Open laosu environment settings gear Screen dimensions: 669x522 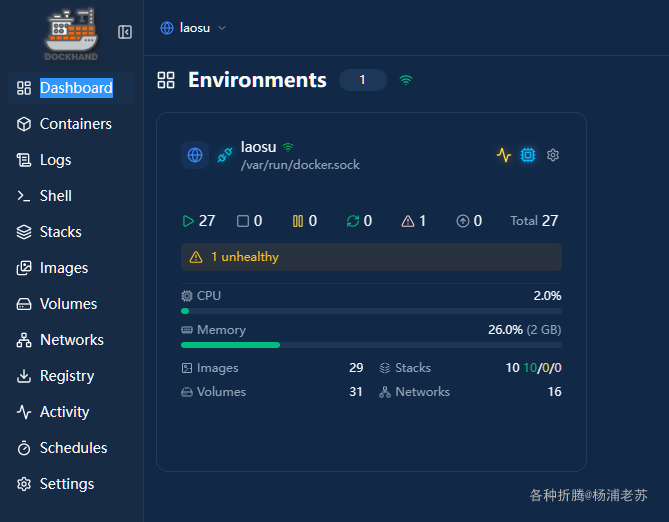[x=553, y=155]
